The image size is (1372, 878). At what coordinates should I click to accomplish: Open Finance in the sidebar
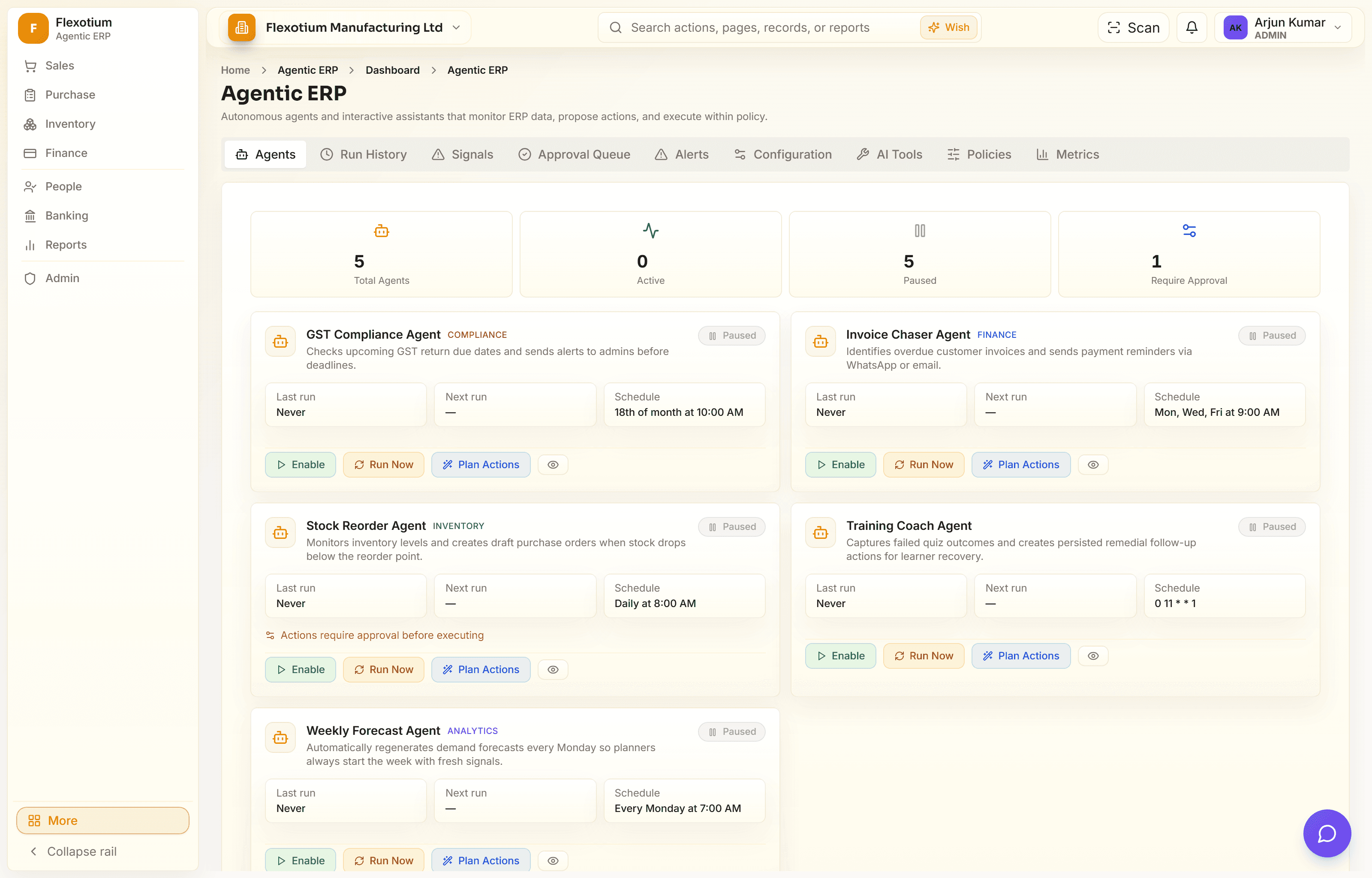pos(102,153)
